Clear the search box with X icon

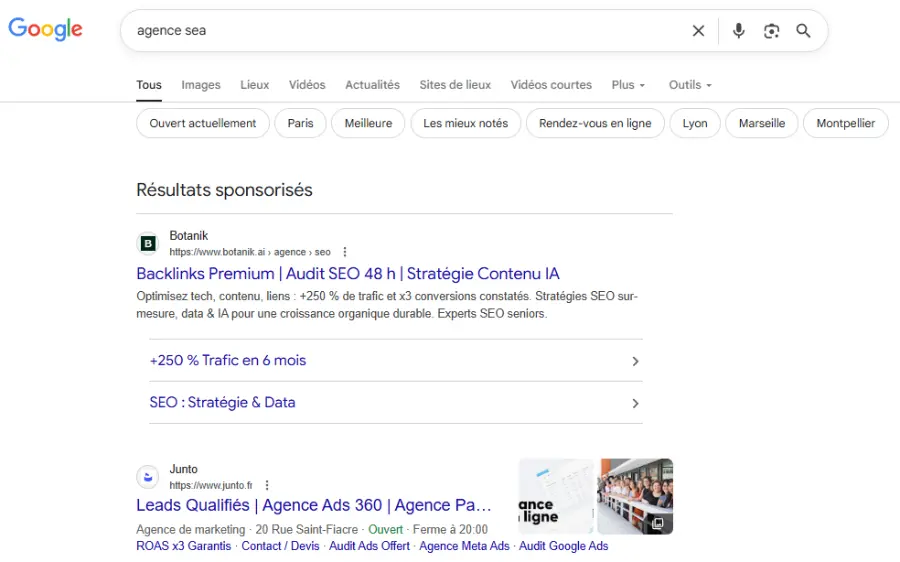(698, 31)
